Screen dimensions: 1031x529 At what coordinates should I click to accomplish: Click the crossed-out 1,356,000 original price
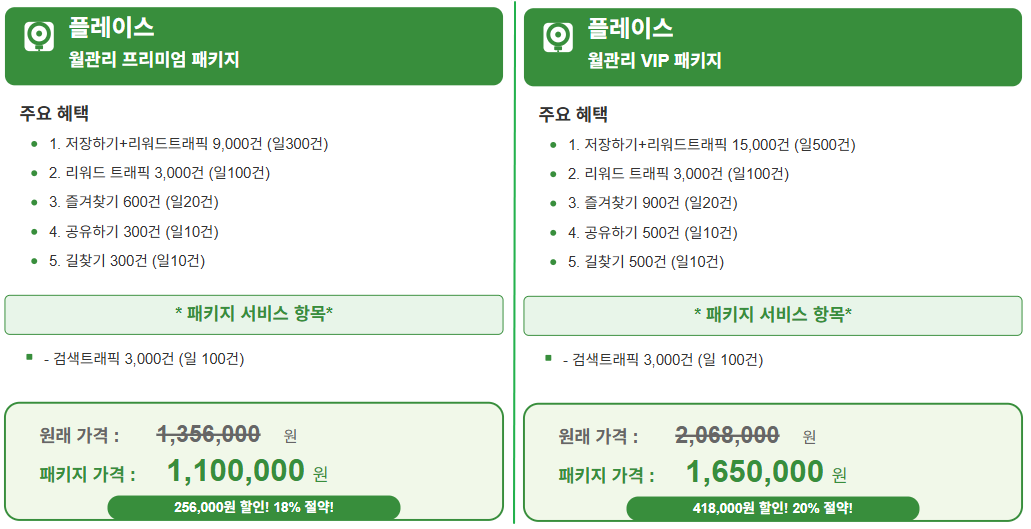[x=208, y=434]
